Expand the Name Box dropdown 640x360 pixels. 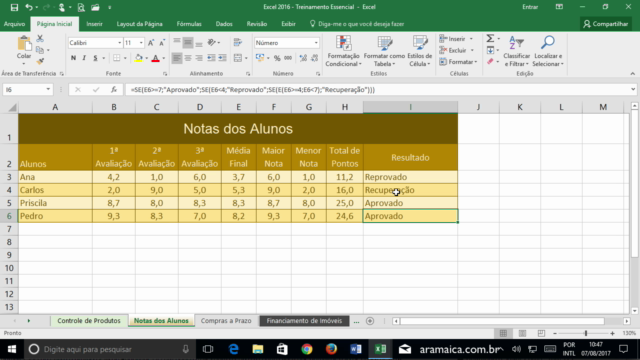pyautogui.click(x=48, y=89)
